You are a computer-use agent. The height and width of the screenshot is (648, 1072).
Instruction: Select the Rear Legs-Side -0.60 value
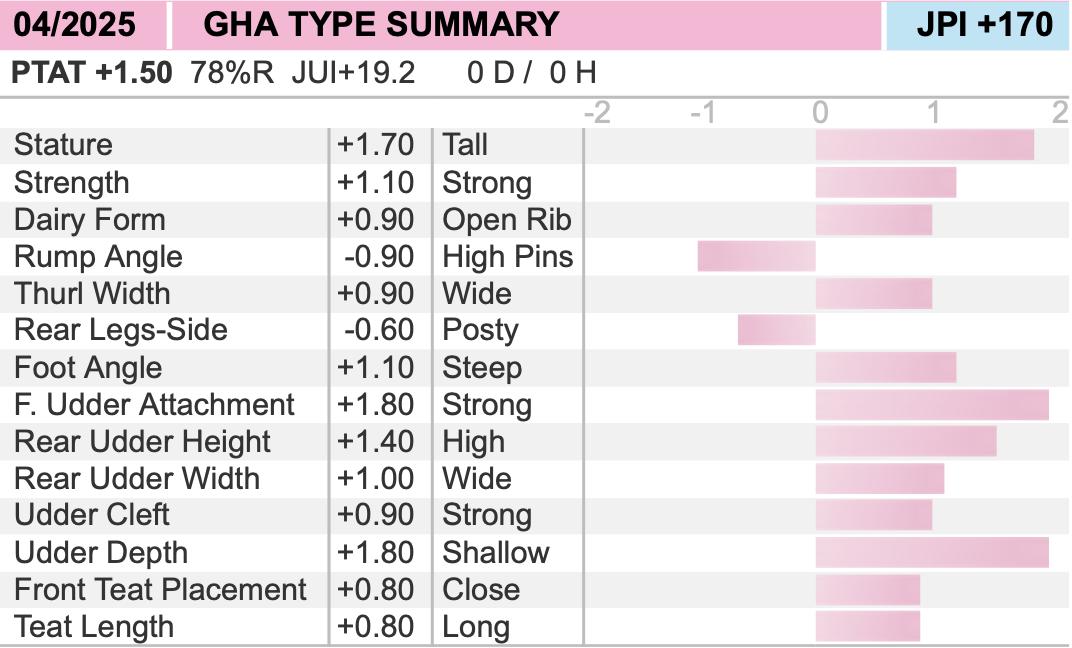(x=379, y=330)
